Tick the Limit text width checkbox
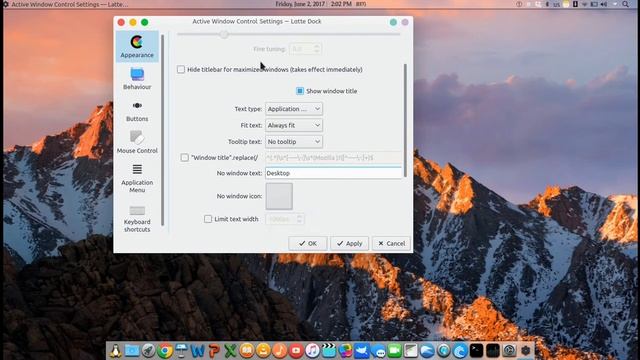 208,219
